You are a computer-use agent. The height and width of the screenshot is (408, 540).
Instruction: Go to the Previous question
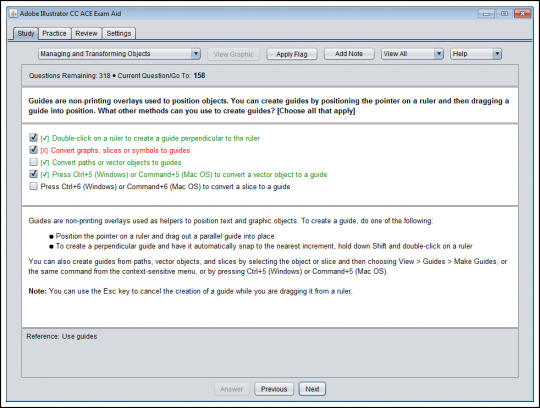coord(274,389)
